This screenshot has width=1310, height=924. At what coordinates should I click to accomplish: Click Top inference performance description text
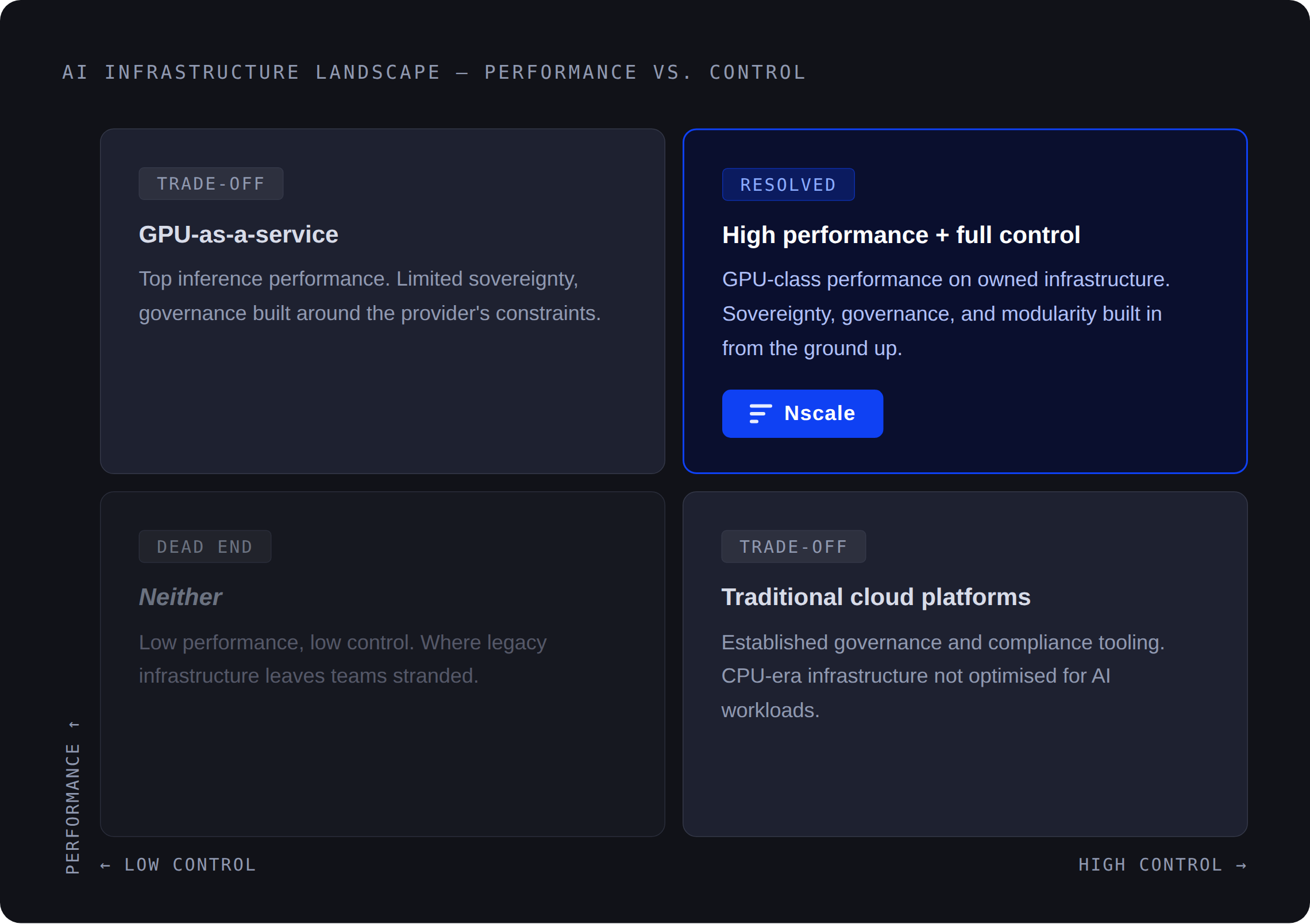(369, 296)
